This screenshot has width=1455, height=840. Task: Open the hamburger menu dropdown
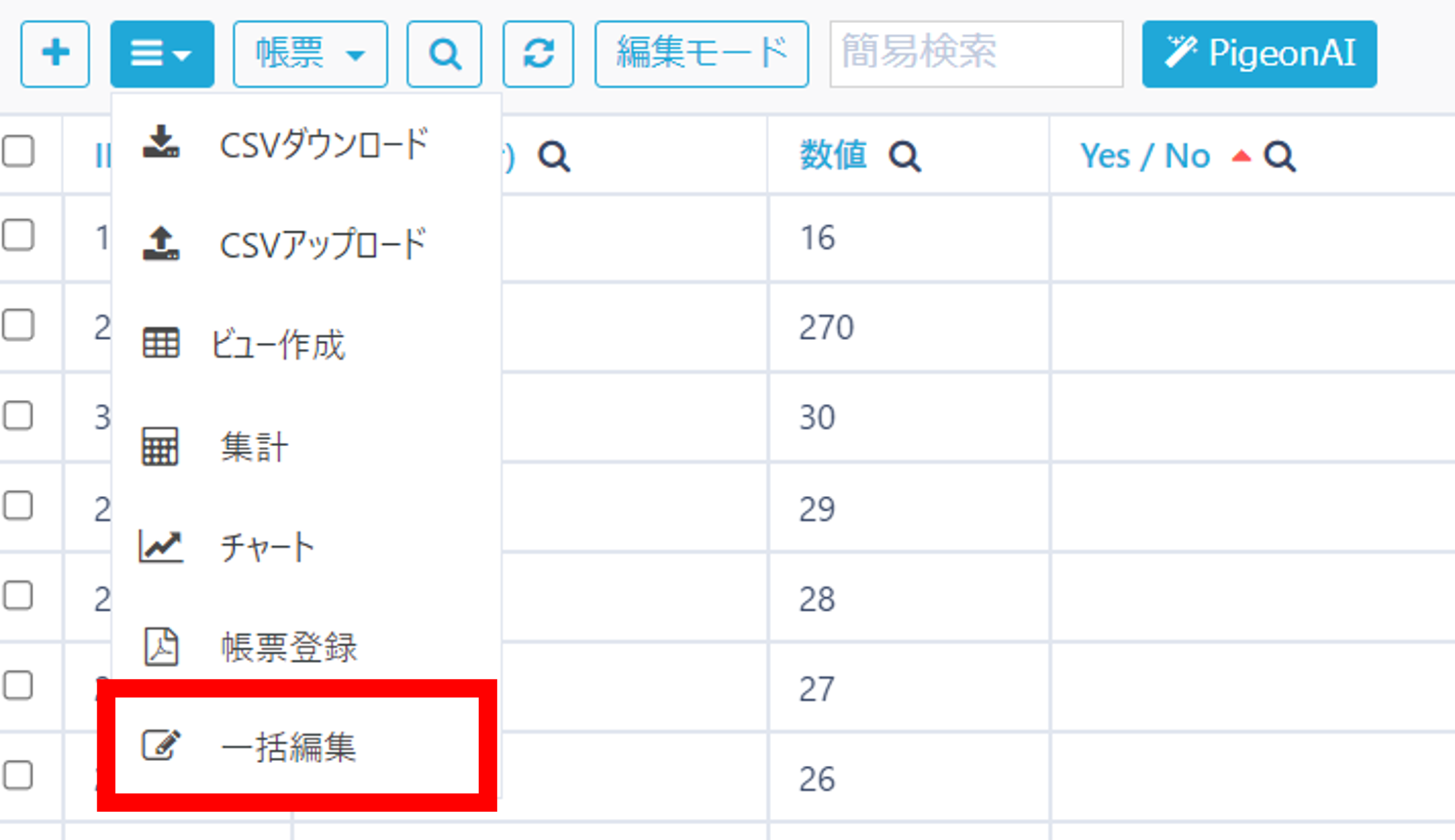(x=161, y=53)
